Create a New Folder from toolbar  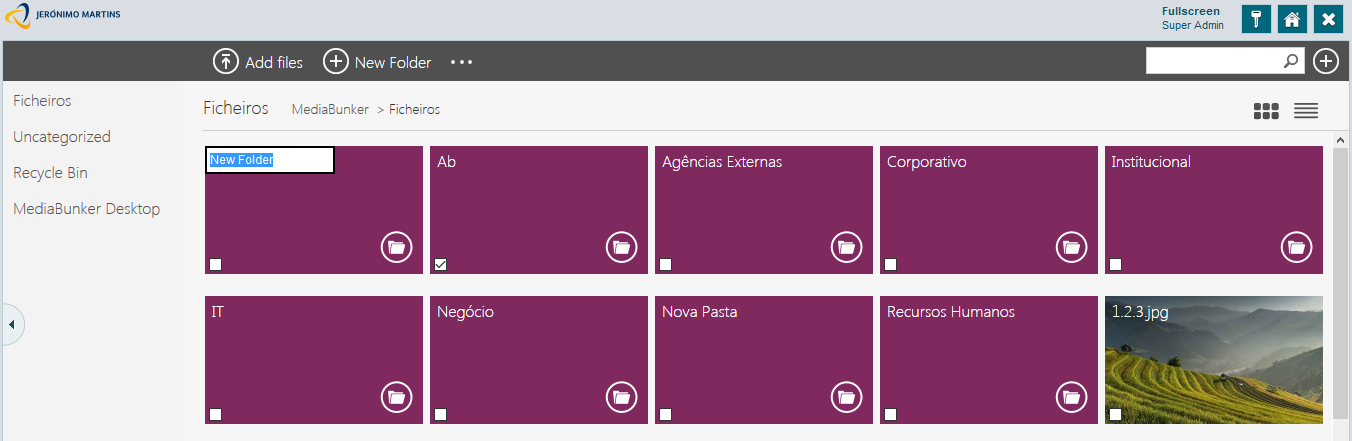377,62
